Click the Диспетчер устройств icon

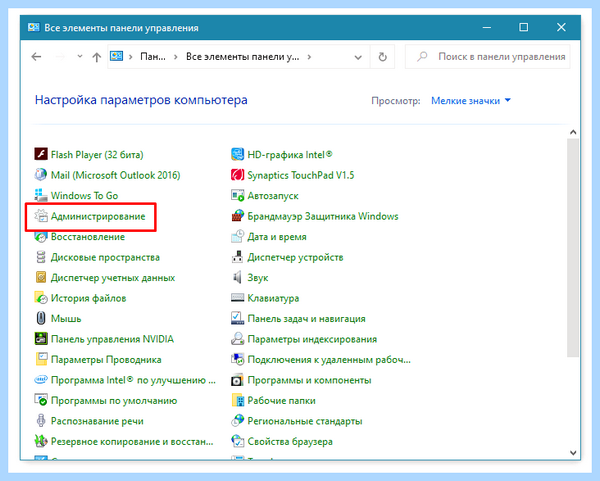[238, 257]
